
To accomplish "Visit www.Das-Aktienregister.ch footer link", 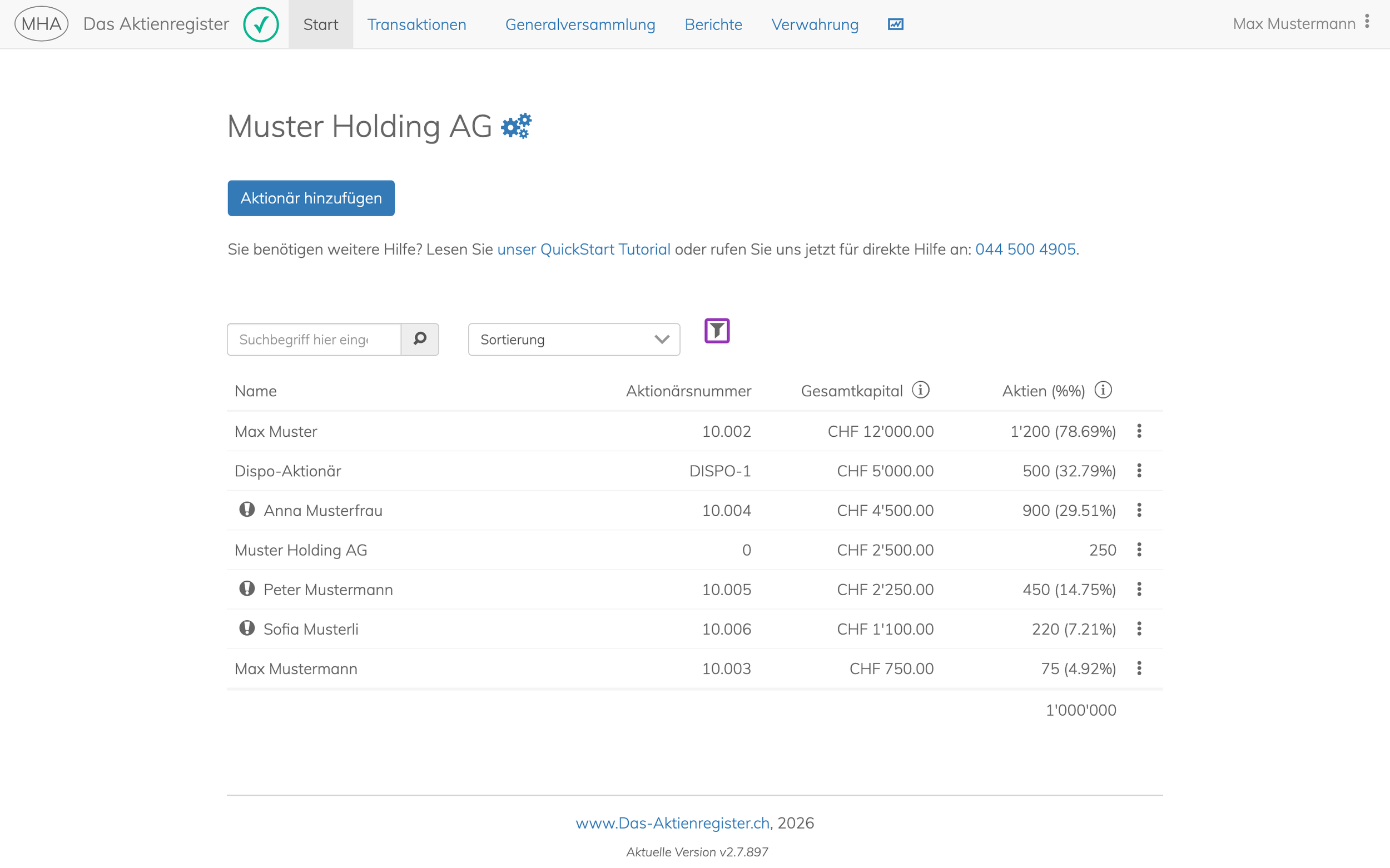I will (673, 822).
